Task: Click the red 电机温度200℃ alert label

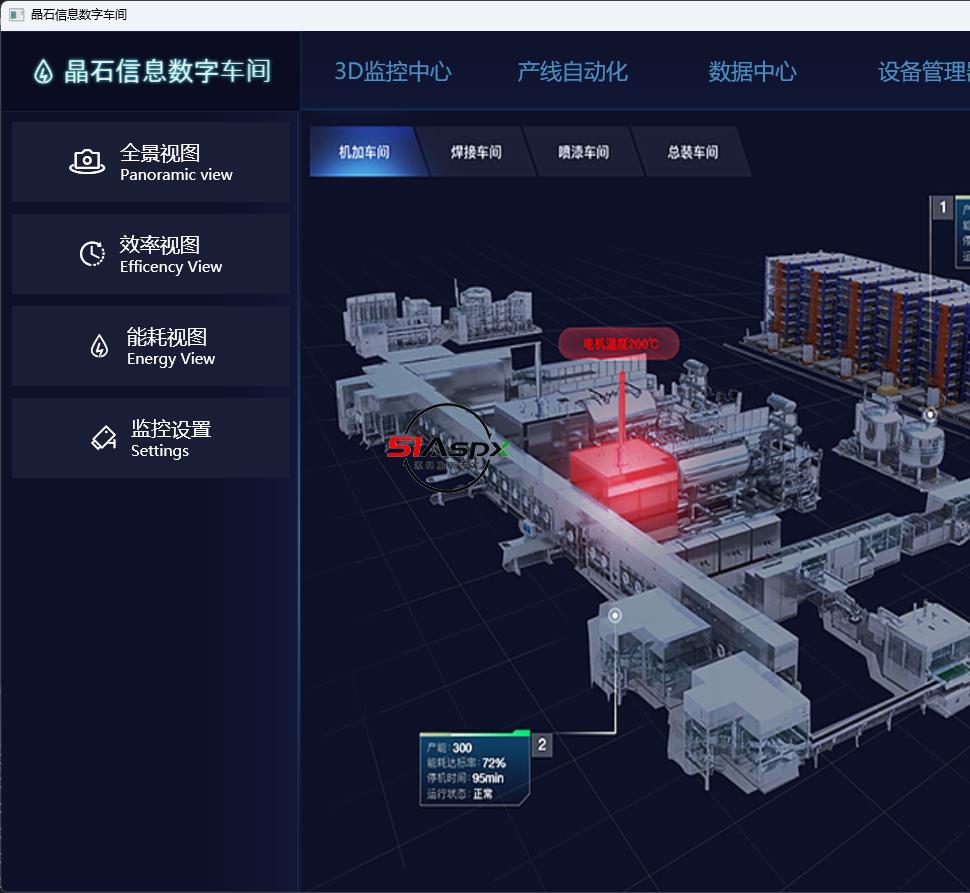Action: point(619,343)
